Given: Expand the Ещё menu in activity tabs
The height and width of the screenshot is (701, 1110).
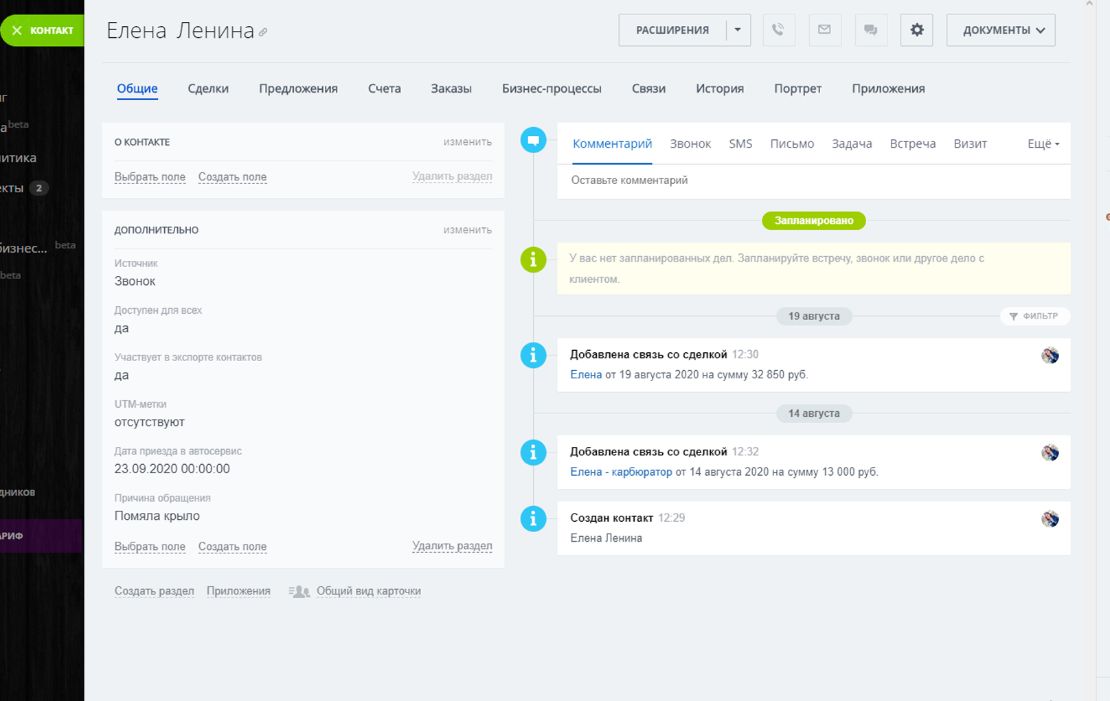Looking at the screenshot, I should coord(1043,144).
